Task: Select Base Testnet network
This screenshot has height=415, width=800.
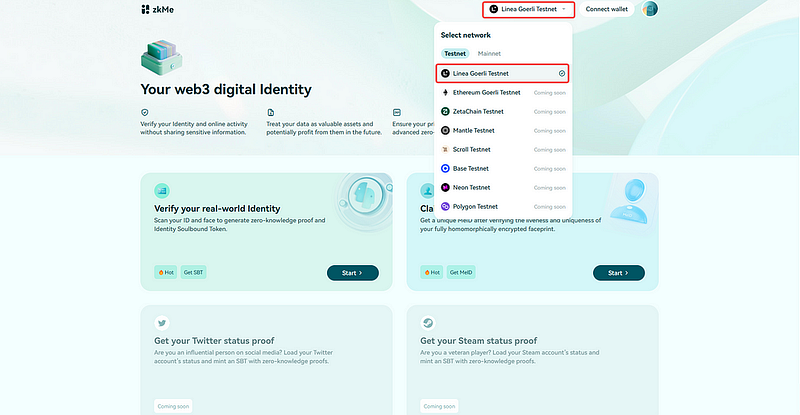Action: point(503,168)
